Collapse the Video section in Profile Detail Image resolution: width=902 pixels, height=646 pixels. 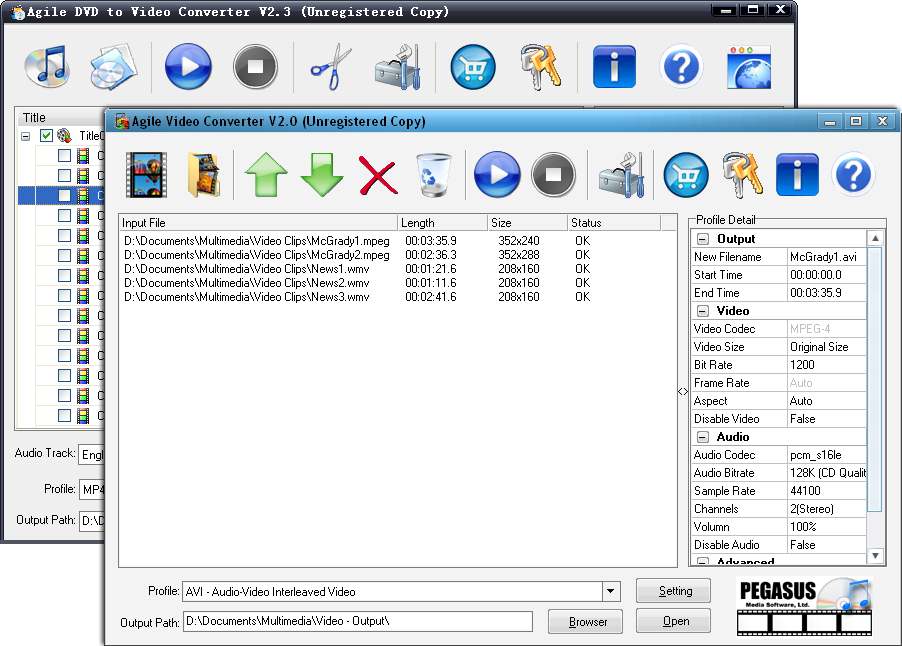703,311
